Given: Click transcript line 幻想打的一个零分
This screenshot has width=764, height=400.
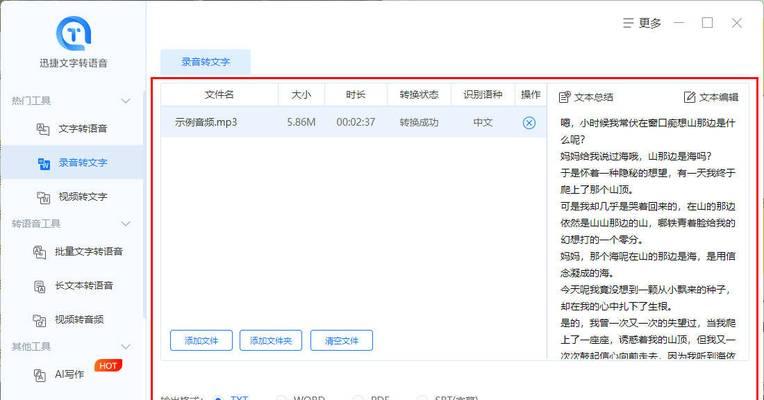Looking at the screenshot, I should pyautogui.click(x=602, y=240).
